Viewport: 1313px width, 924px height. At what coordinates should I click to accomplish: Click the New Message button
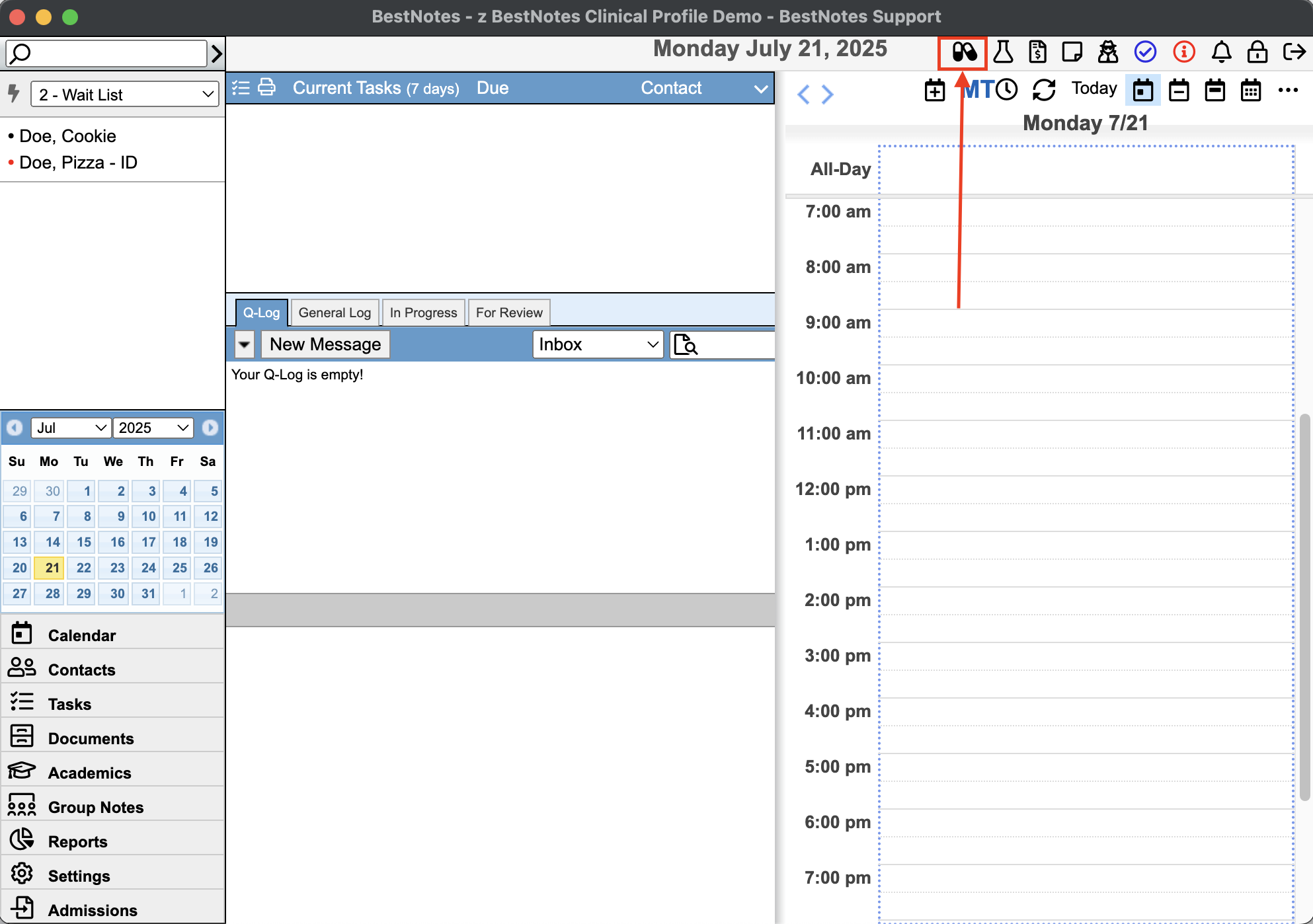[x=325, y=344]
